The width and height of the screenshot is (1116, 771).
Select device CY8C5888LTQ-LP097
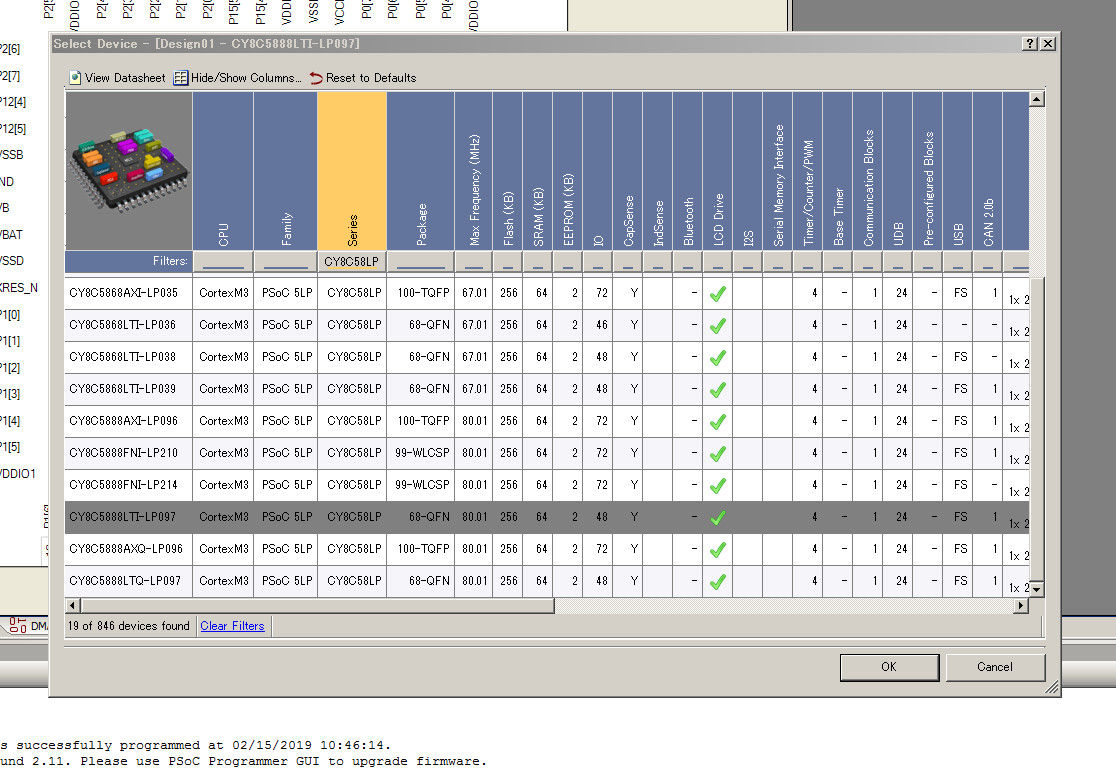(x=125, y=582)
